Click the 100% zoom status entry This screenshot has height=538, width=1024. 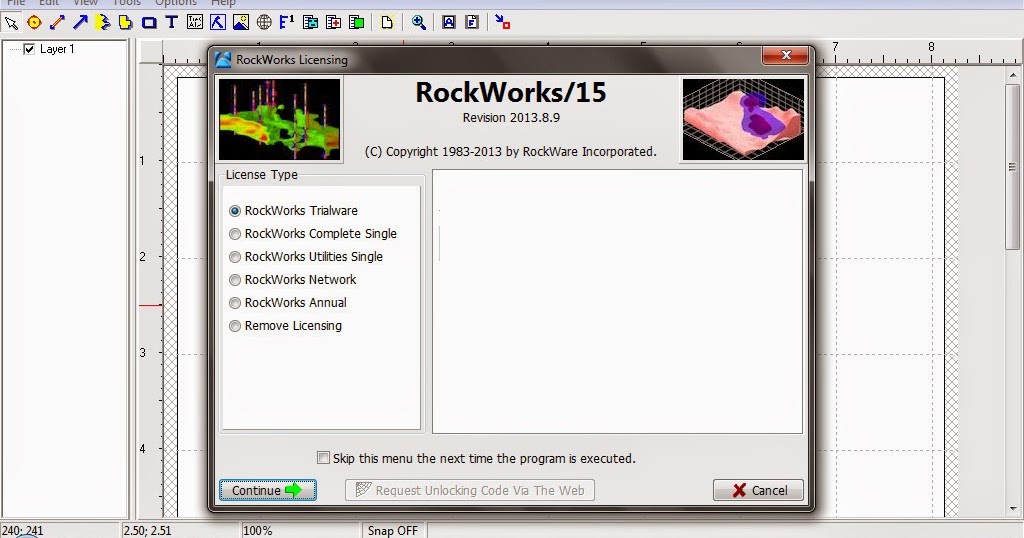point(257,531)
